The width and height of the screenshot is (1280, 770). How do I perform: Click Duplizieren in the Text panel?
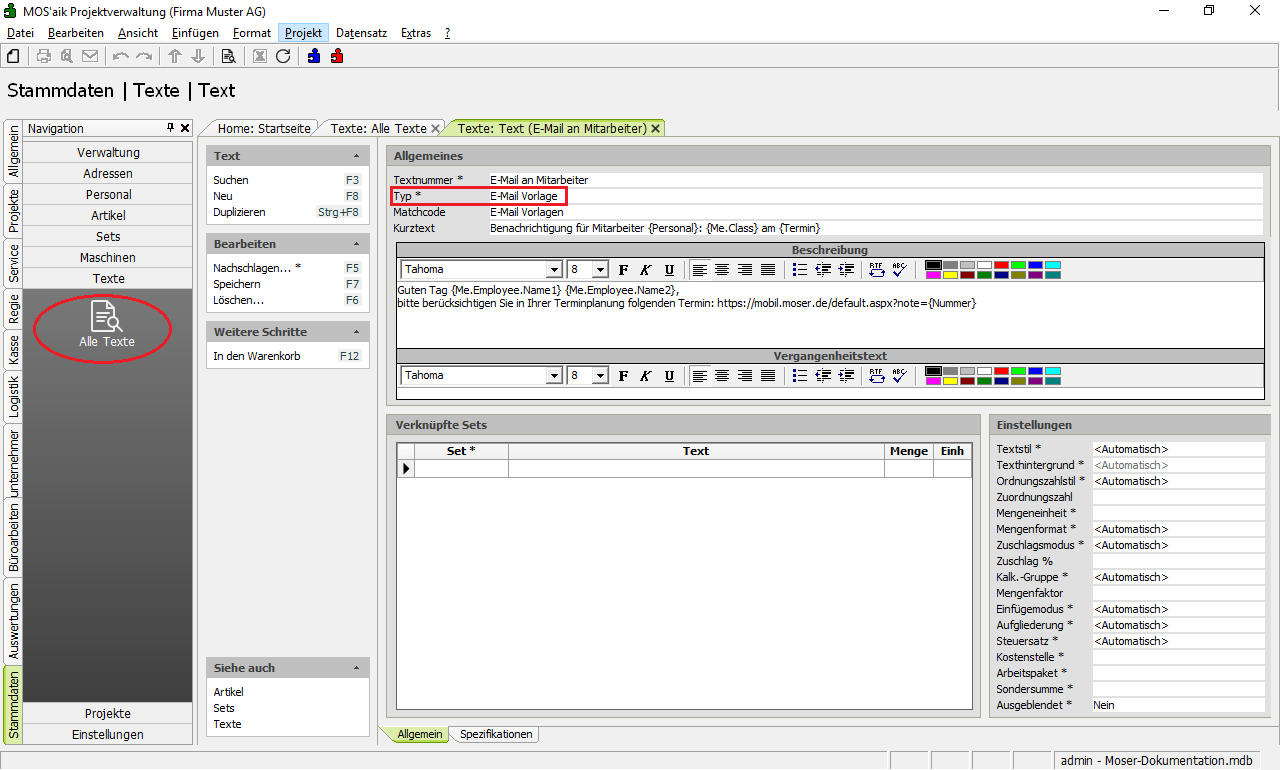pyautogui.click(x=239, y=212)
